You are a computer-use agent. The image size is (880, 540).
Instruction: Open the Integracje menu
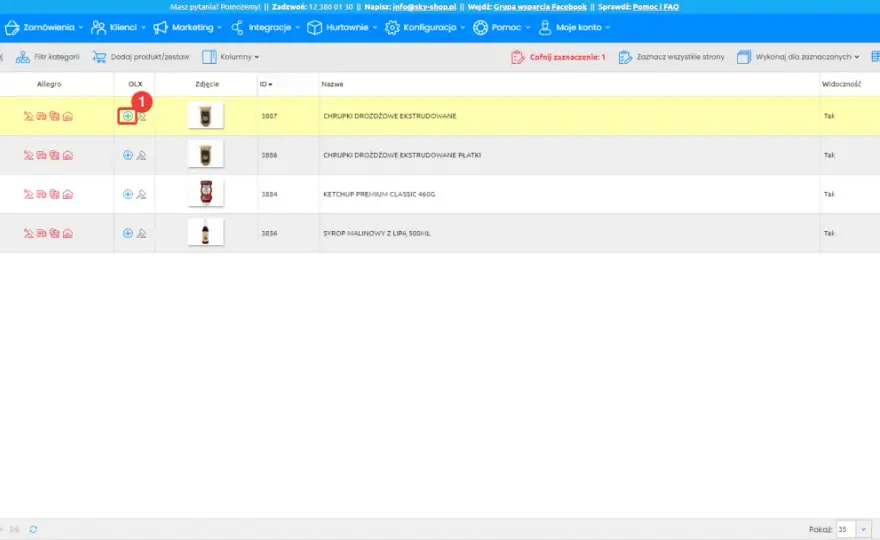(x=265, y=27)
